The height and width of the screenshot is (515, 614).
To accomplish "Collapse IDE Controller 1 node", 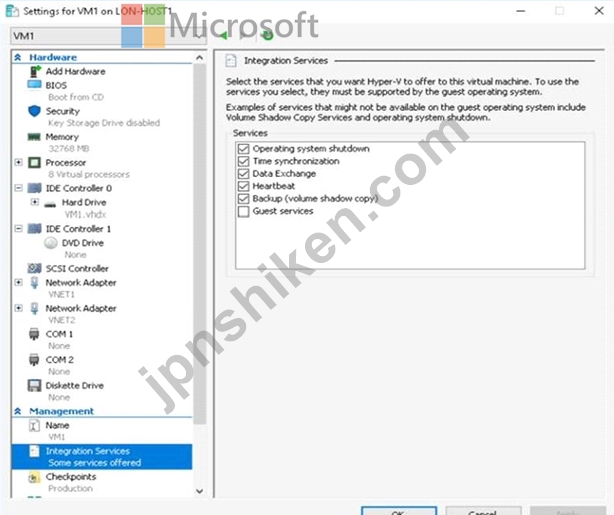I will (18, 228).
